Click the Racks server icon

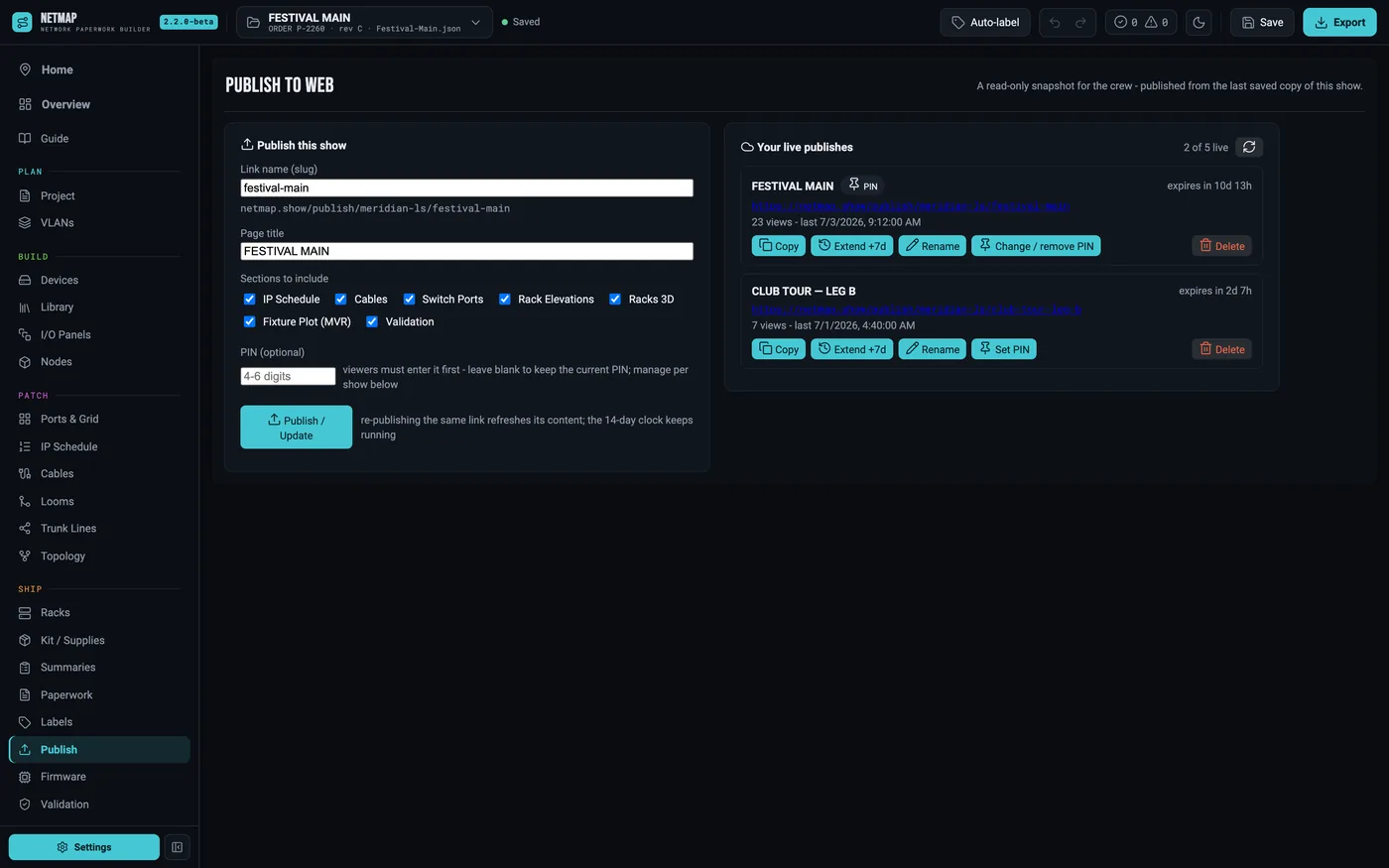(25, 613)
